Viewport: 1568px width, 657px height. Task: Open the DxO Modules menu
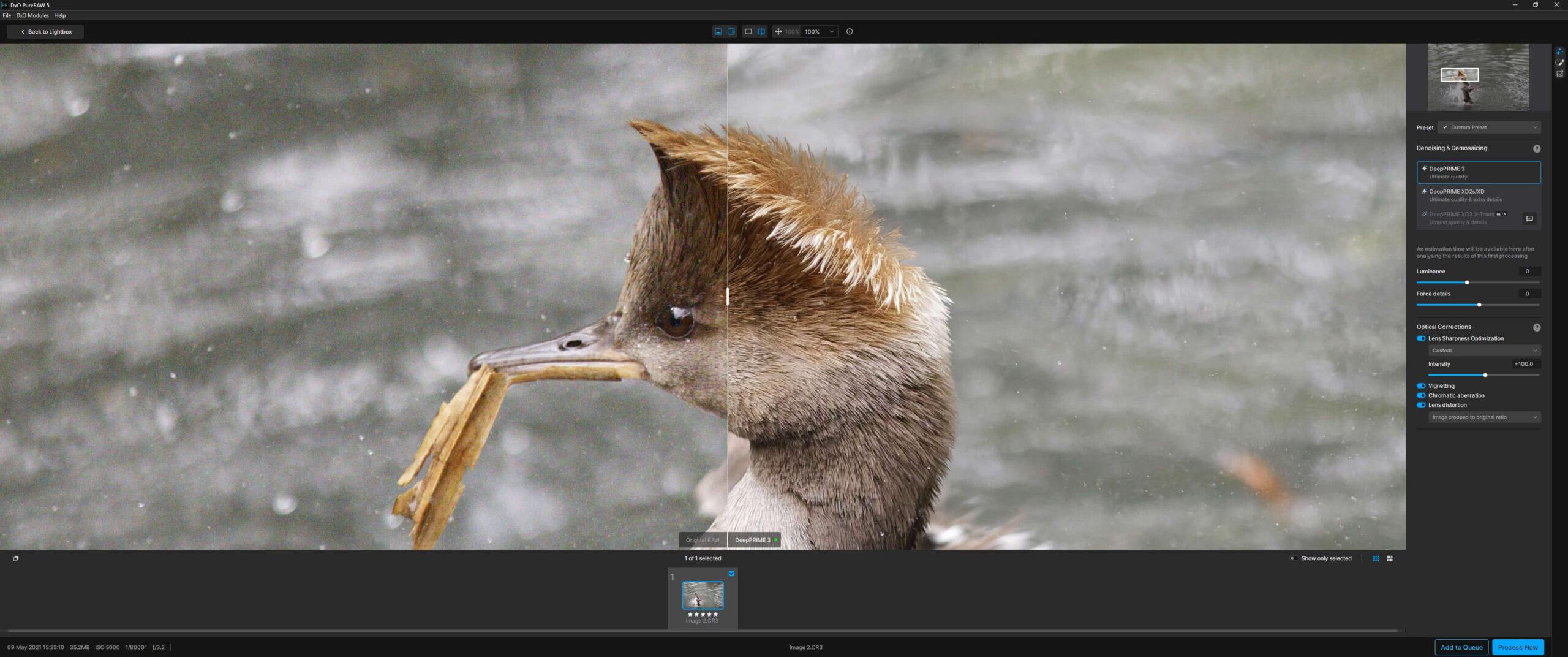(32, 15)
